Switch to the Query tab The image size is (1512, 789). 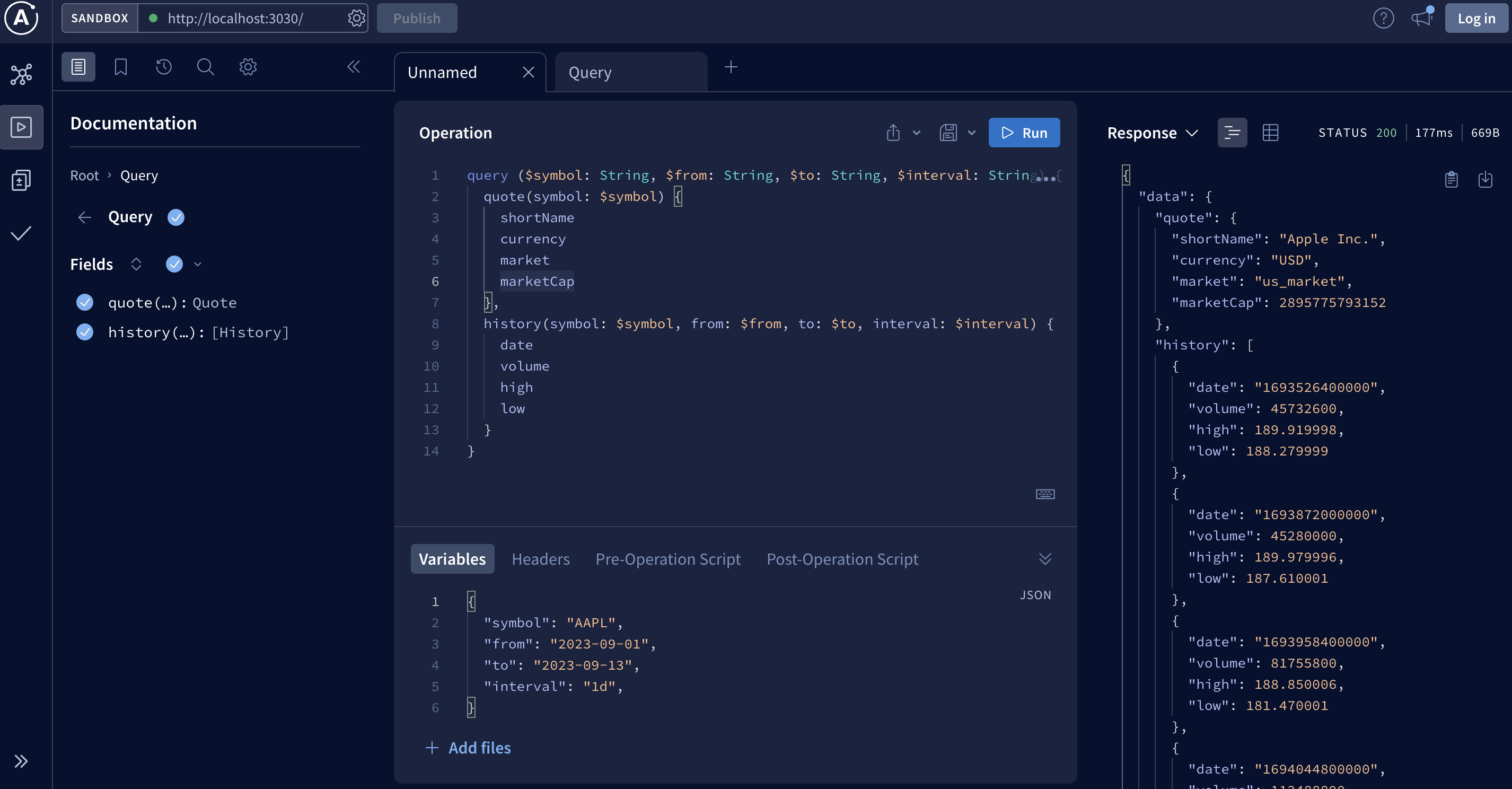click(630, 72)
